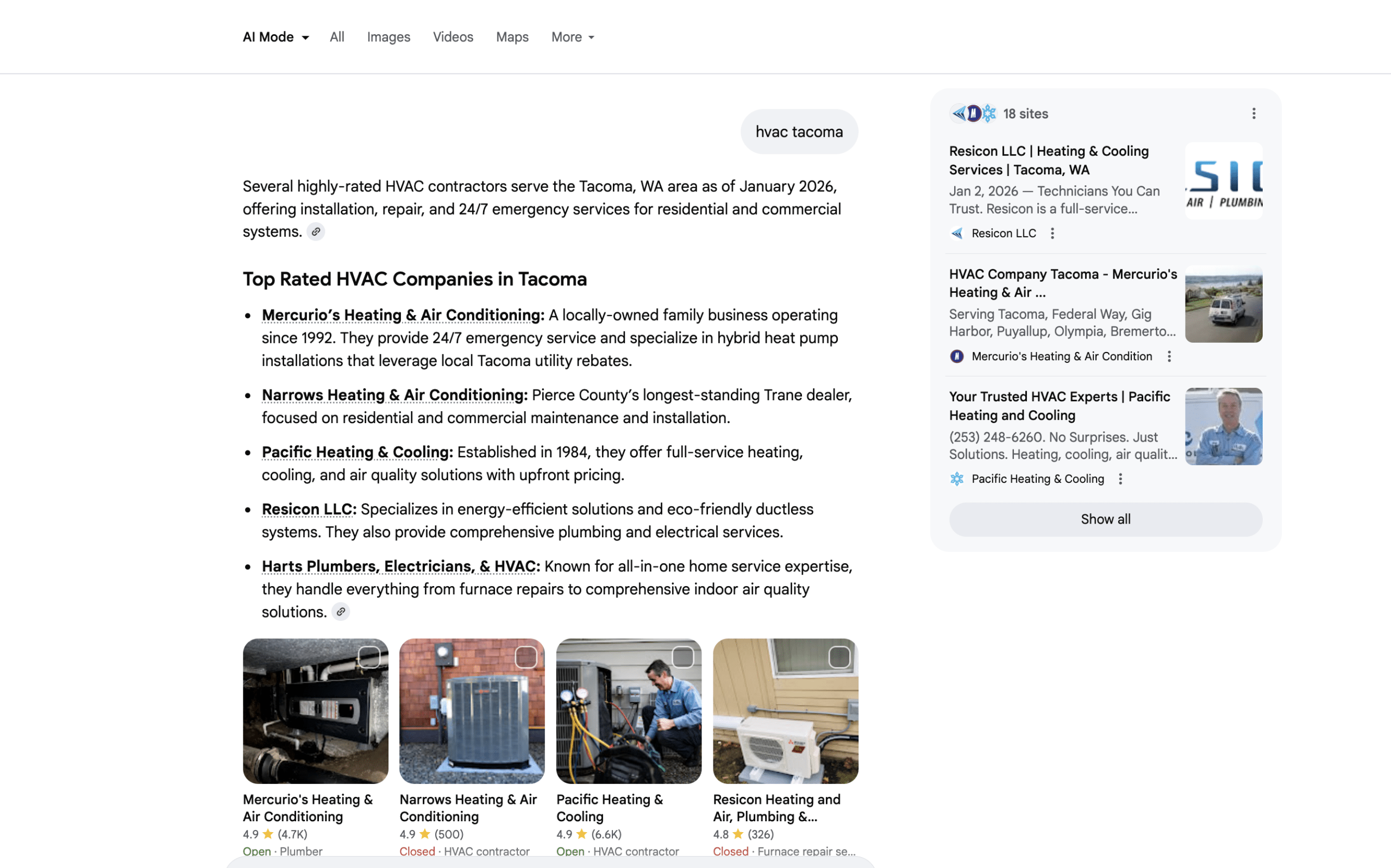Open options menu next to Pacific Heating source
Viewport: 1391px width, 868px height.
coord(1120,479)
